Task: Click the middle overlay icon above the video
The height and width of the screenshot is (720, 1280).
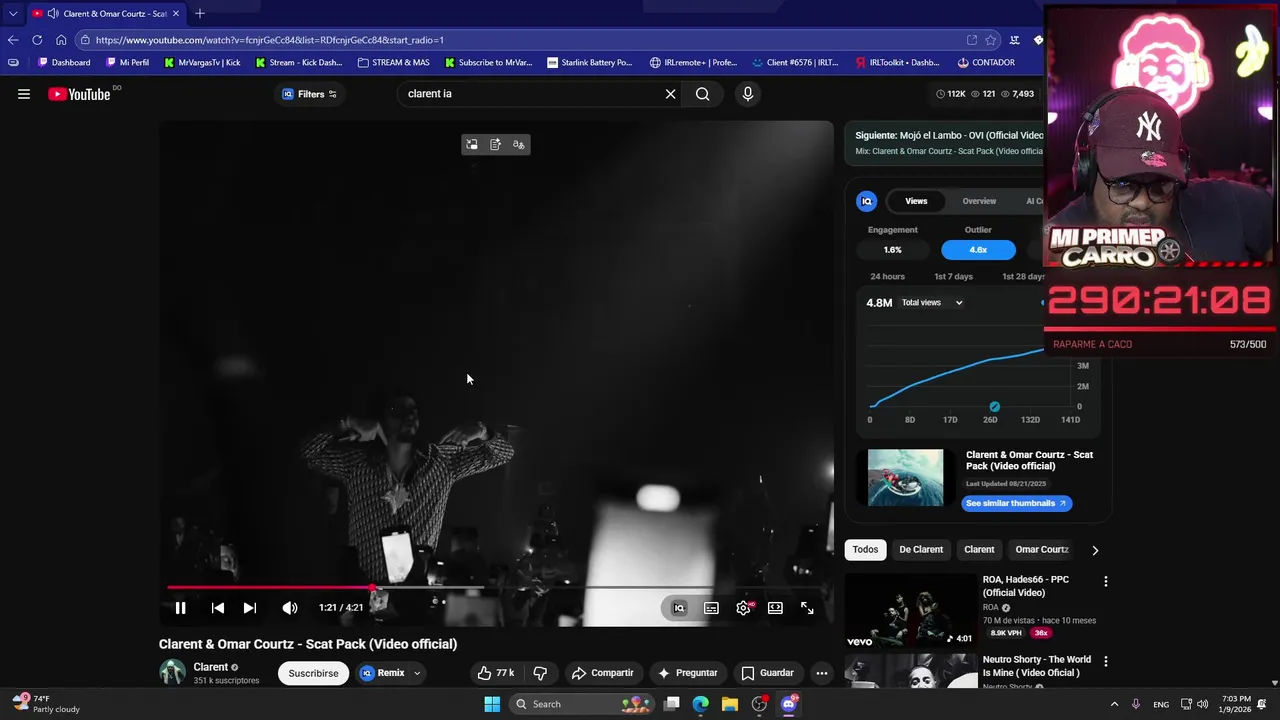Action: tap(495, 145)
